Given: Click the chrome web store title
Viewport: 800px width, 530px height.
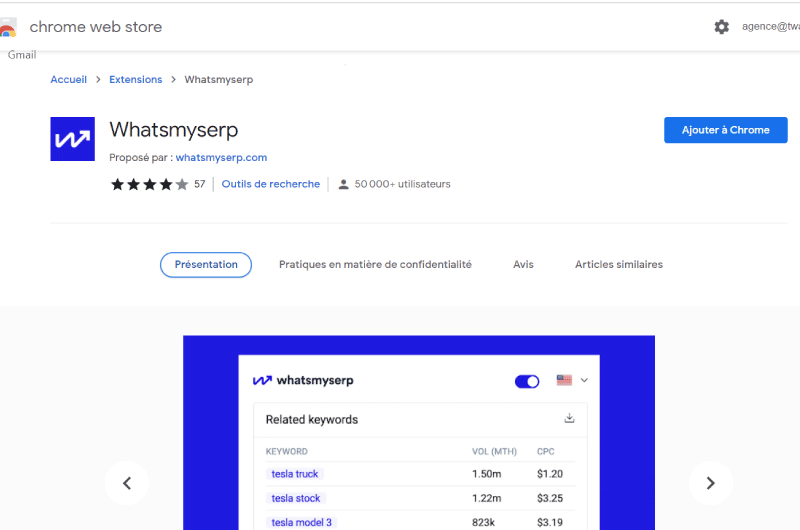Looking at the screenshot, I should 95,27.
